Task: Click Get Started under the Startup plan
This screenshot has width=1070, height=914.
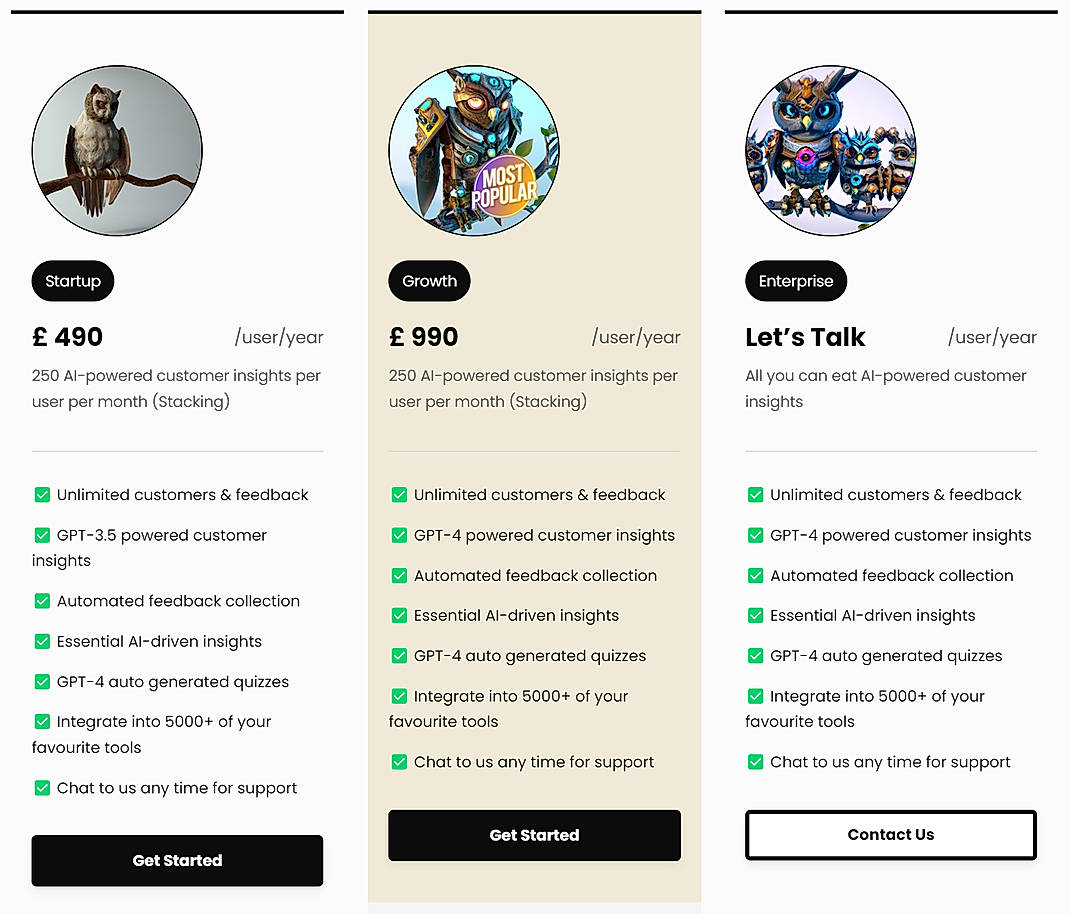Action: tap(177, 860)
